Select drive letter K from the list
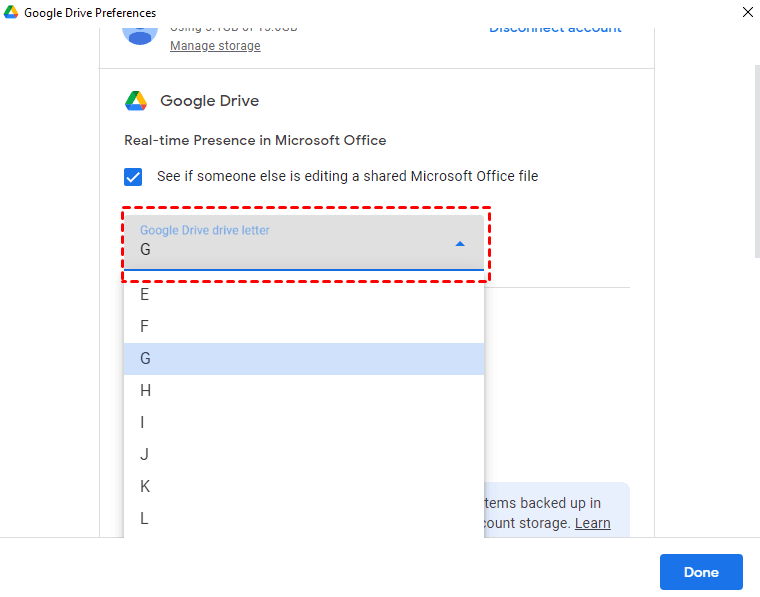Screen dimensions: 760x597 [x=304, y=487]
